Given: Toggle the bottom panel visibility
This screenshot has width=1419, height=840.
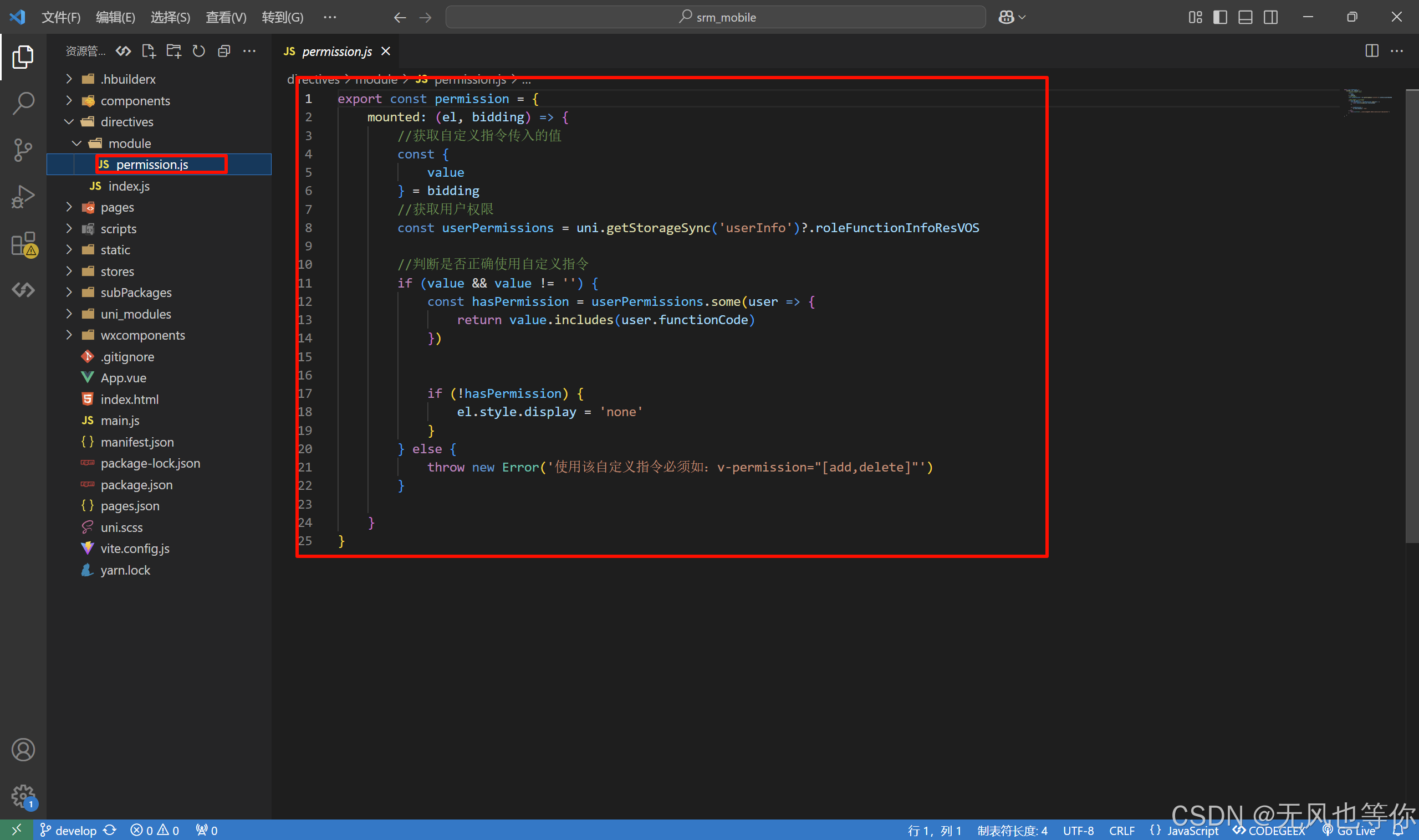Looking at the screenshot, I should tap(1245, 17).
